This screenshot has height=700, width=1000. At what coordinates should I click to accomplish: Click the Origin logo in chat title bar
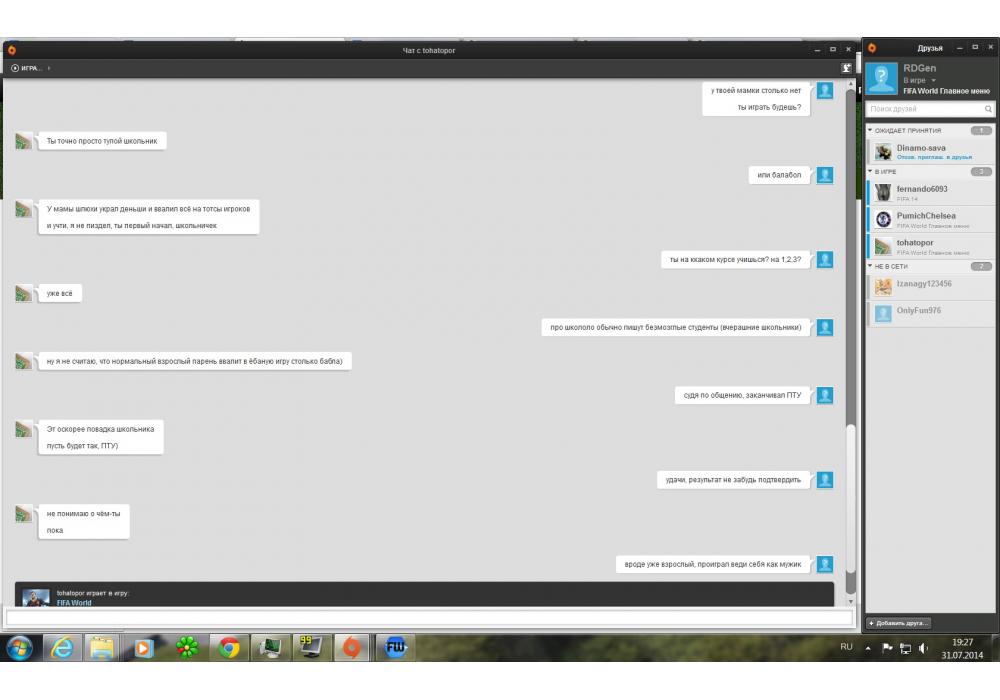[11, 50]
